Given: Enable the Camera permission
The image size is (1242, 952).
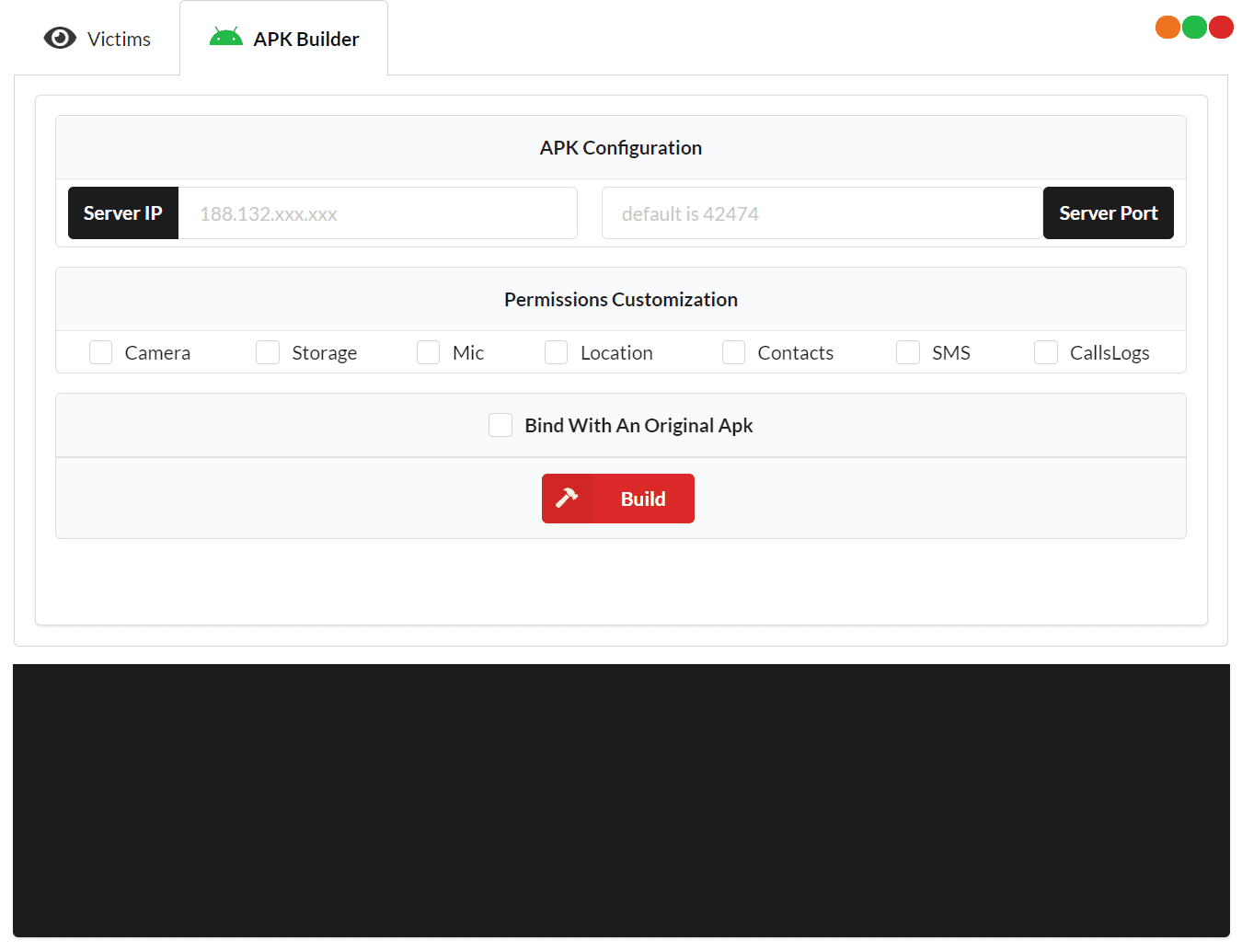Looking at the screenshot, I should tap(100, 352).
